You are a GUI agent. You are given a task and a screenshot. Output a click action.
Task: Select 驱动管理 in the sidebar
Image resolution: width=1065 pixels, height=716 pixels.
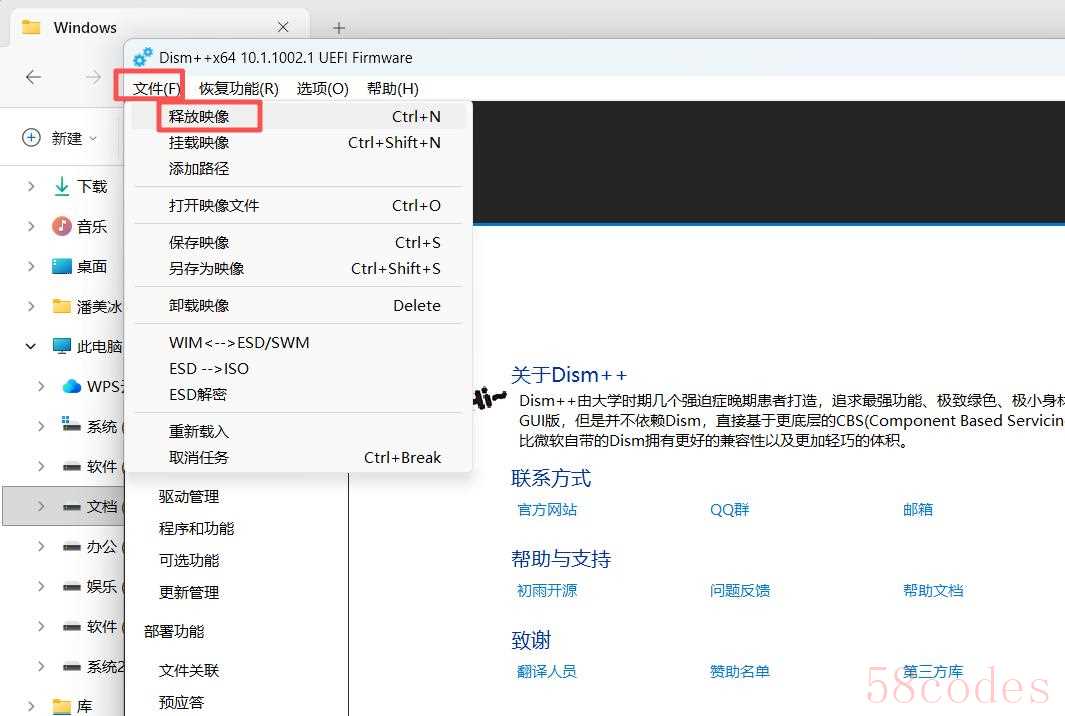(x=188, y=496)
